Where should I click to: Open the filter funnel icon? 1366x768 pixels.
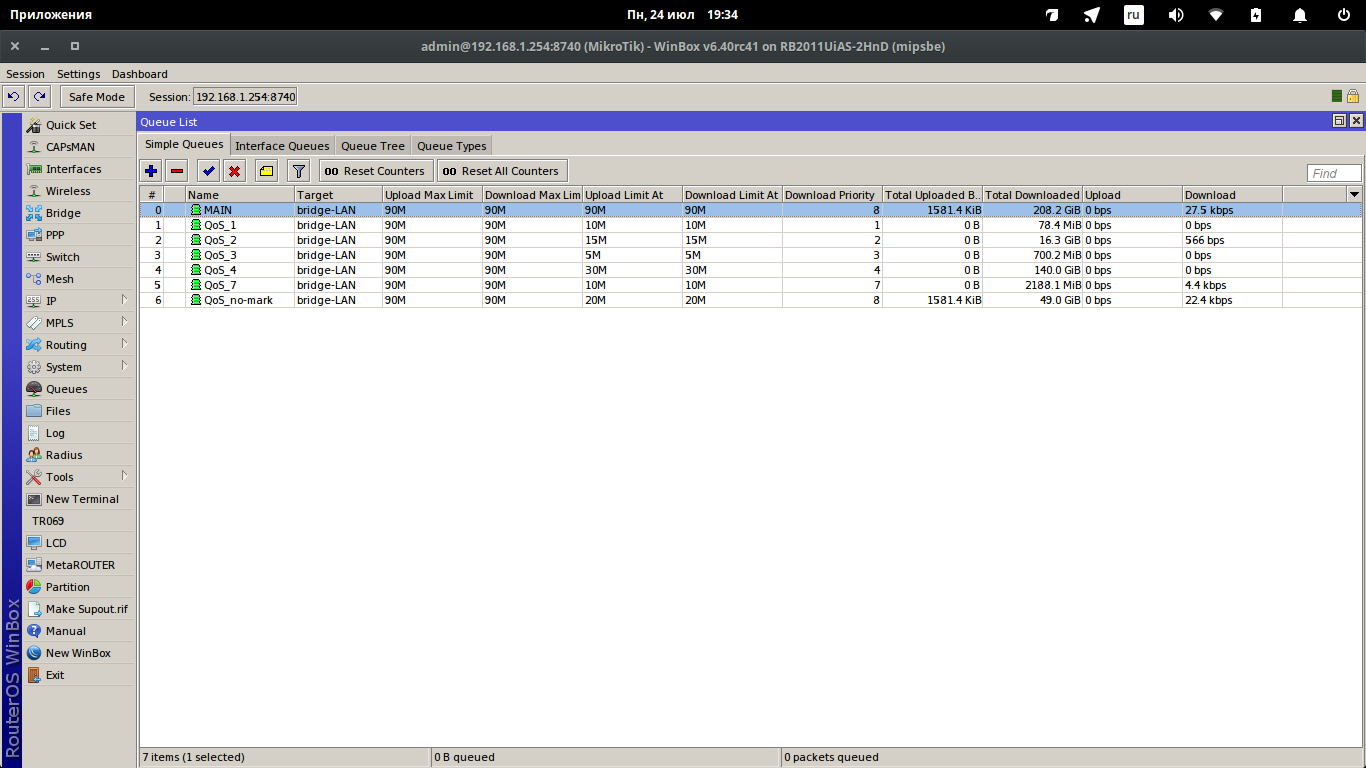[298, 171]
